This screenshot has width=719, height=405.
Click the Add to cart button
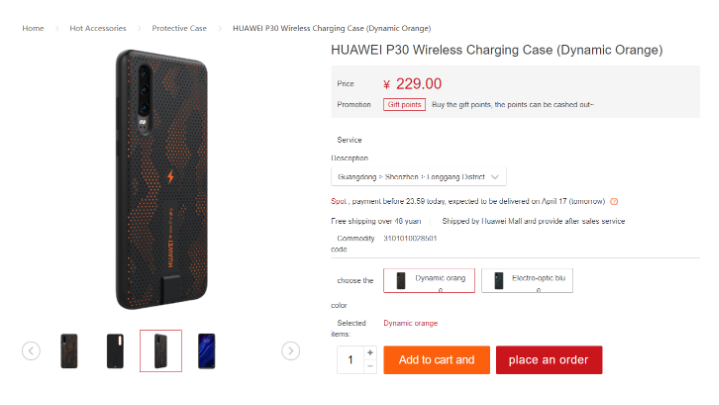(437, 360)
